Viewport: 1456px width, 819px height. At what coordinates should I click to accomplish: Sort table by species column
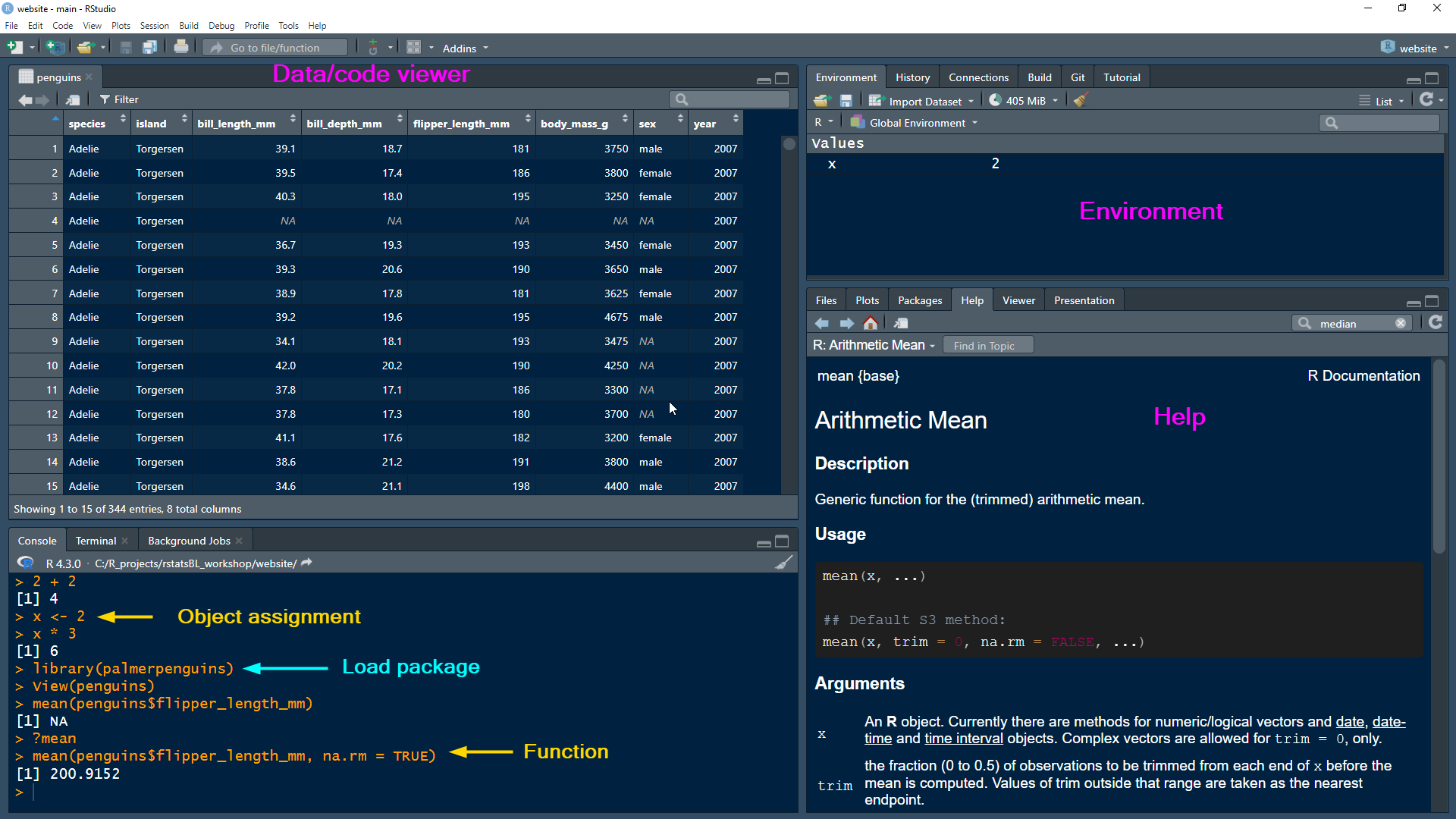87,124
